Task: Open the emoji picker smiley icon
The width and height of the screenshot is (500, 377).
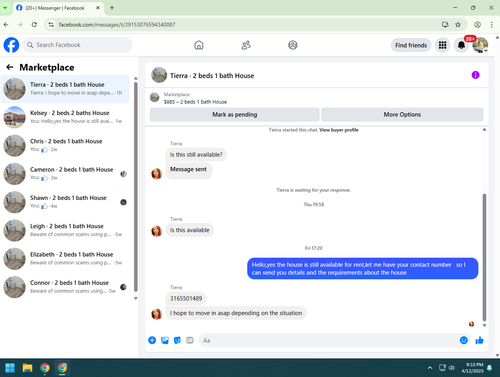Action: pos(464,340)
